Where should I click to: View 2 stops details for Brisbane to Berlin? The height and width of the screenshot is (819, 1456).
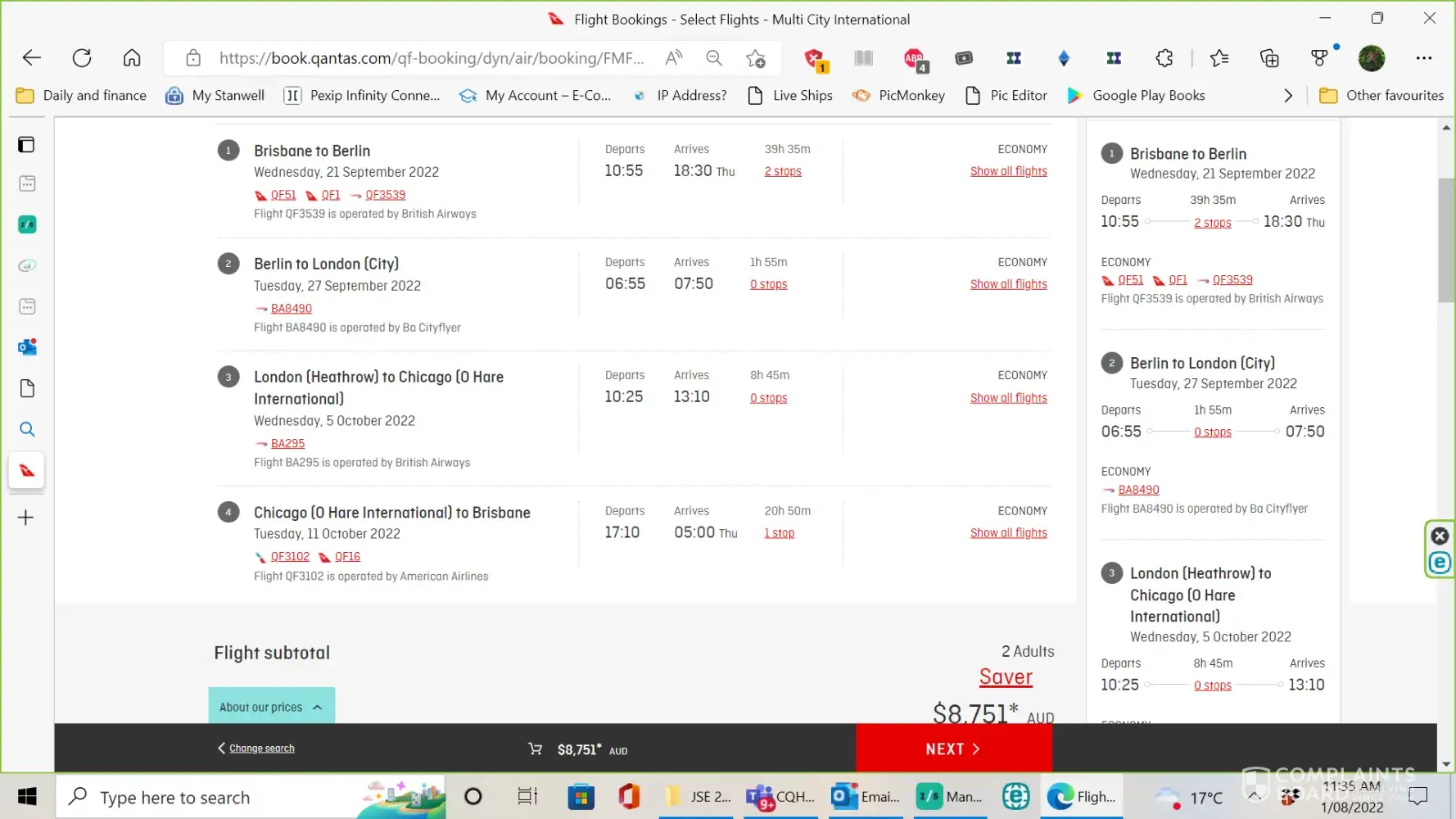click(783, 171)
